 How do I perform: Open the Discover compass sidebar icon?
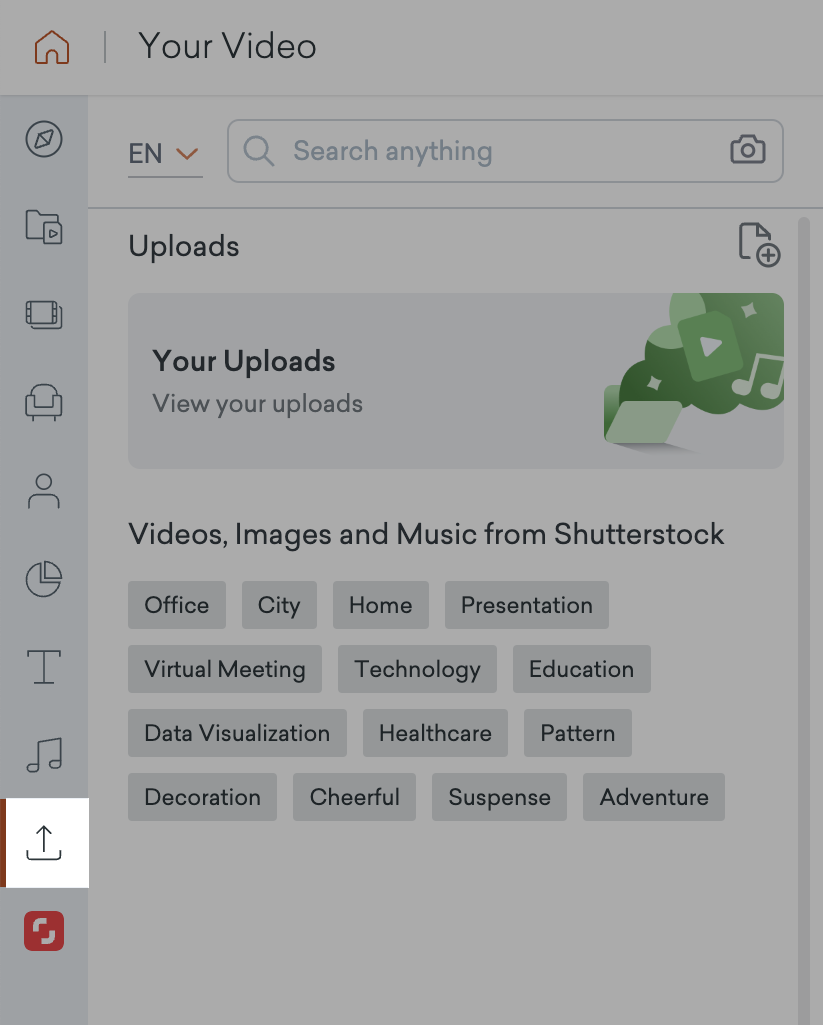click(44, 140)
